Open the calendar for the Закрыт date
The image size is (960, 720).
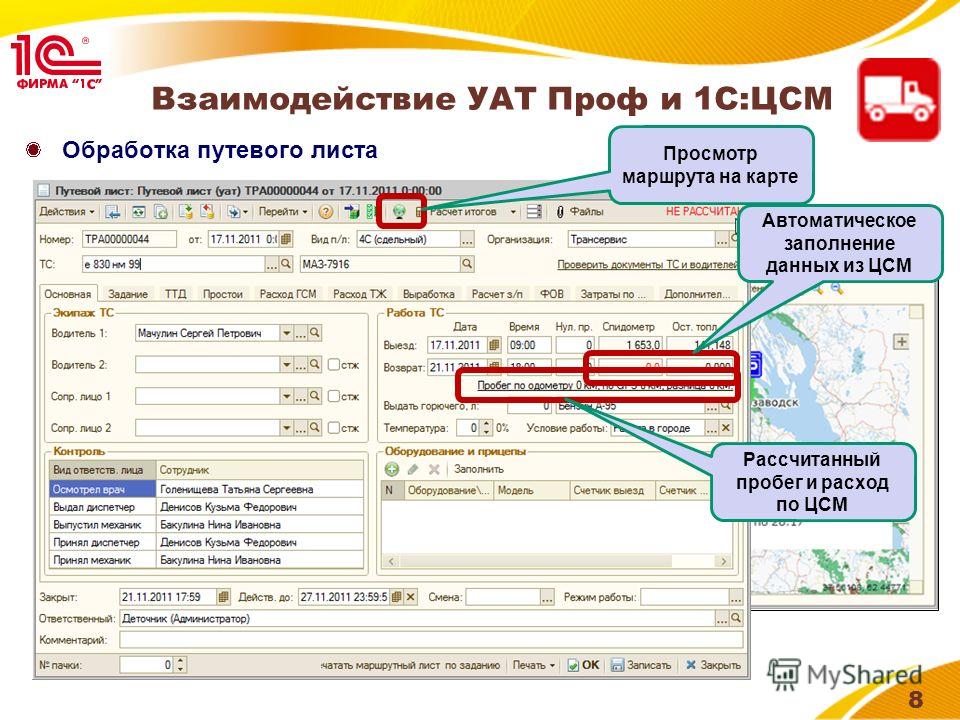223,597
